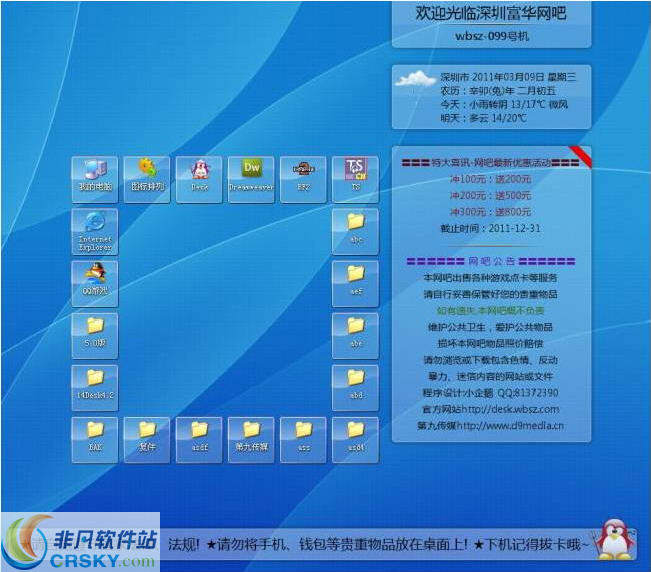Image resolution: width=651 pixels, height=572 pixels.
Task: Launch the yellow gear icon tile
Action: [147, 180]
